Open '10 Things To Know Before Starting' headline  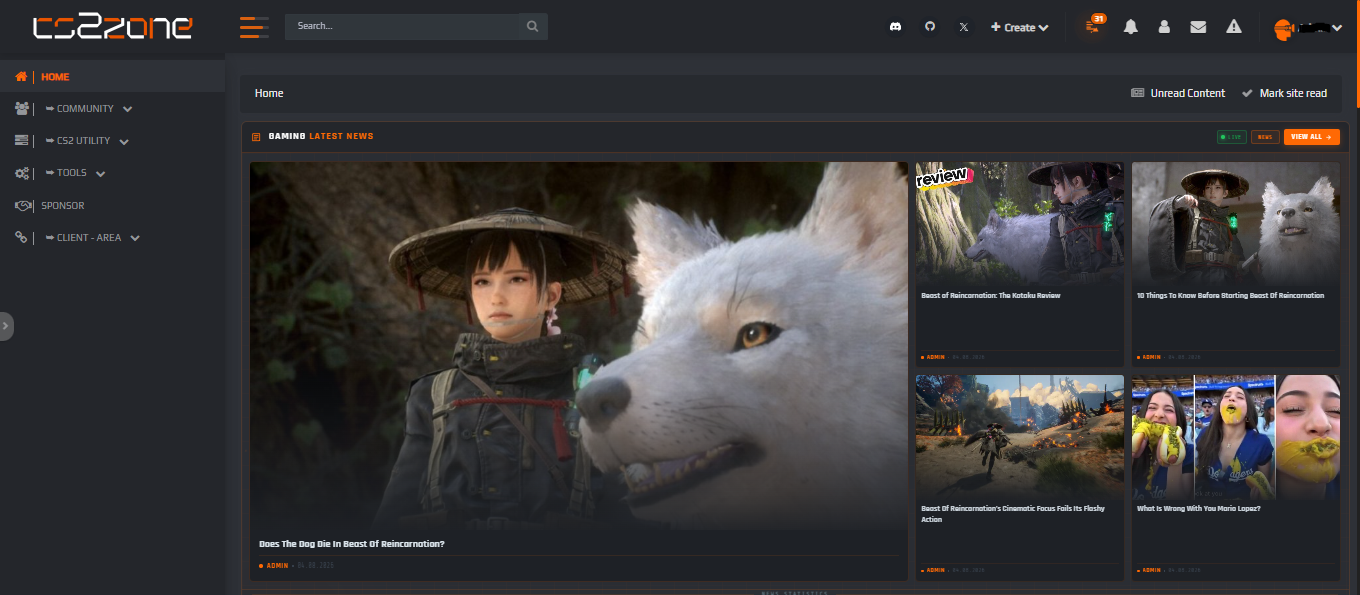click(x=1230, y=296)
